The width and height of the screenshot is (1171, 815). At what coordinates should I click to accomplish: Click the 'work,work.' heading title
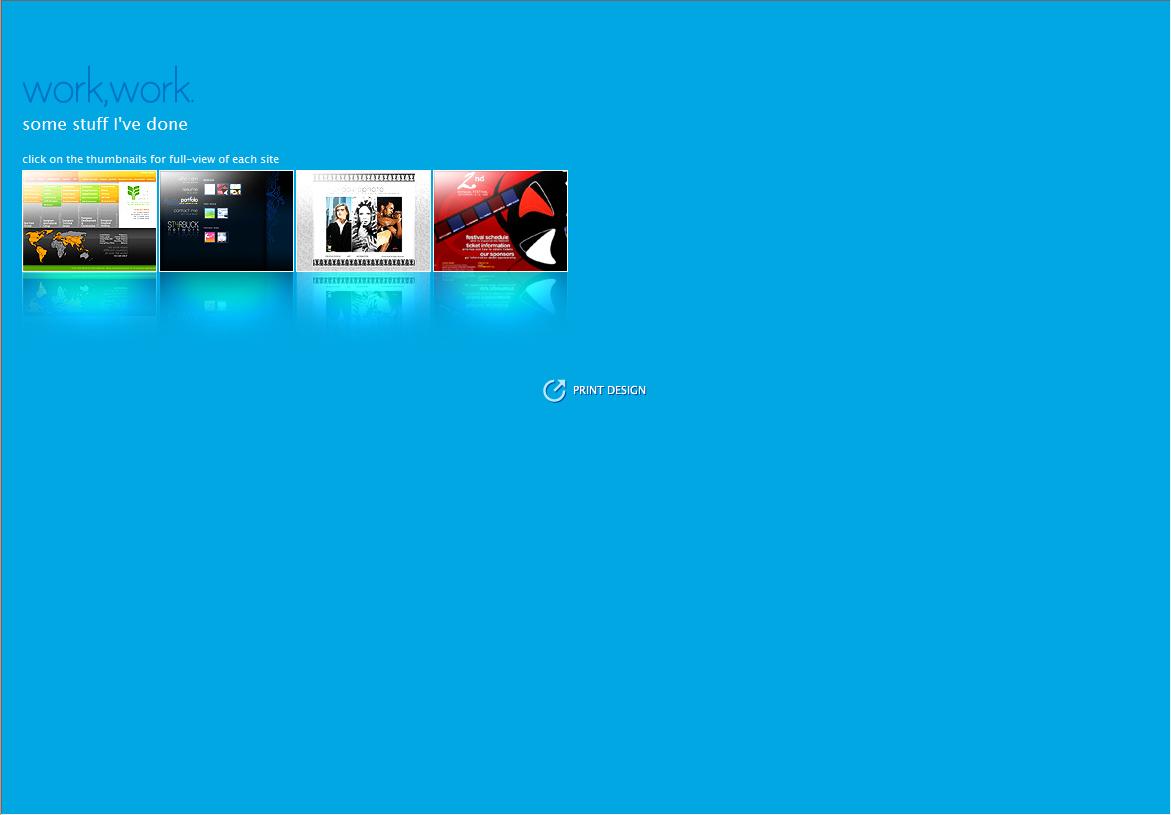[108, 86]
